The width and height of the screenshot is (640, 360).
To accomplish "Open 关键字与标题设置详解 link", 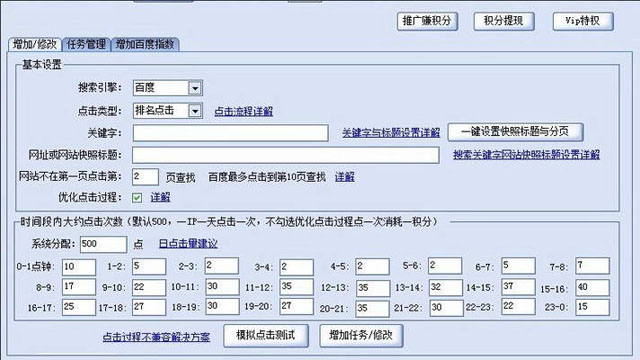I will pos(391,133).
